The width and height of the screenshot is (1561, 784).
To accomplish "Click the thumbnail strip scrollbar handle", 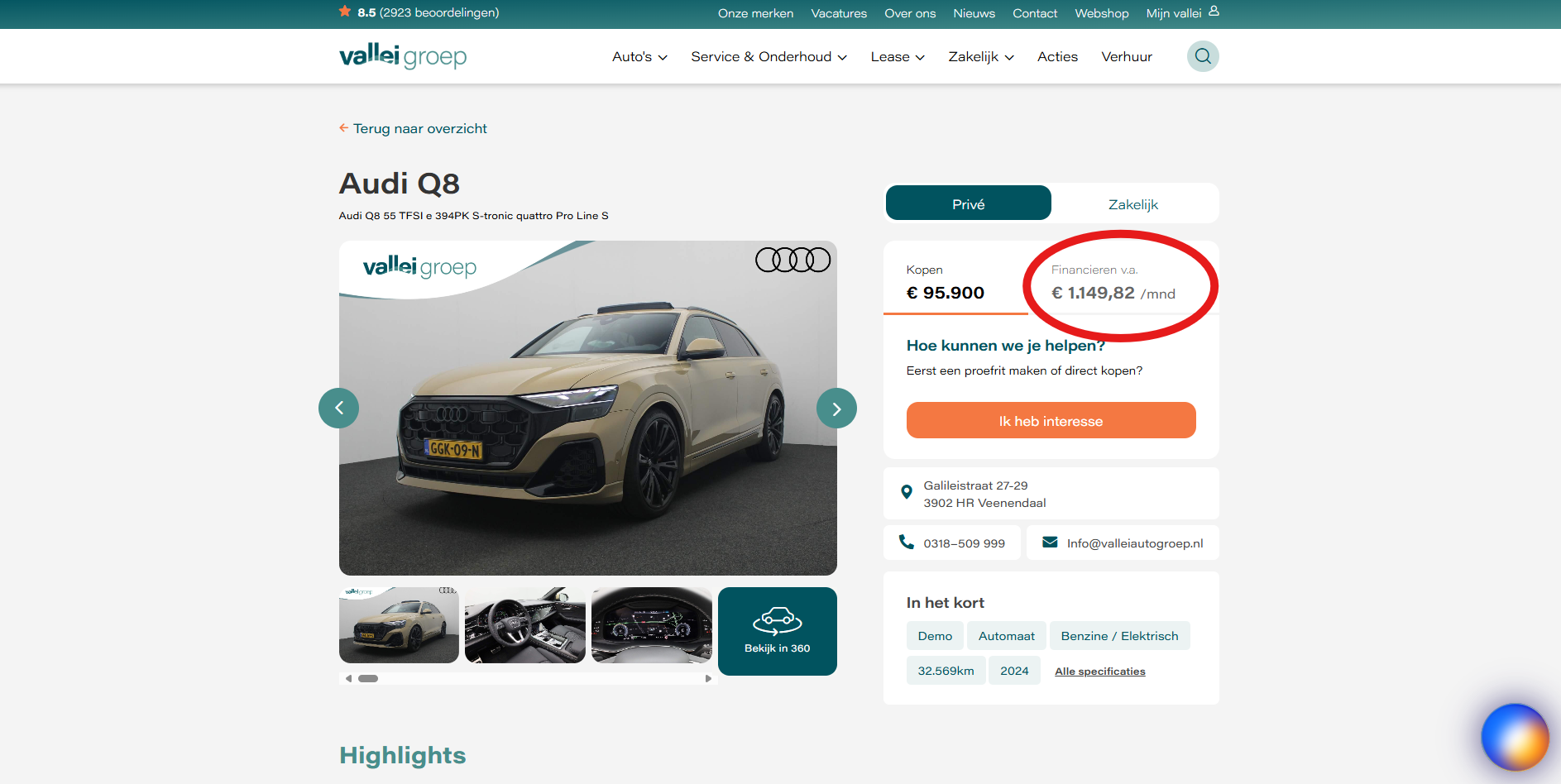I will pos(368,678).
